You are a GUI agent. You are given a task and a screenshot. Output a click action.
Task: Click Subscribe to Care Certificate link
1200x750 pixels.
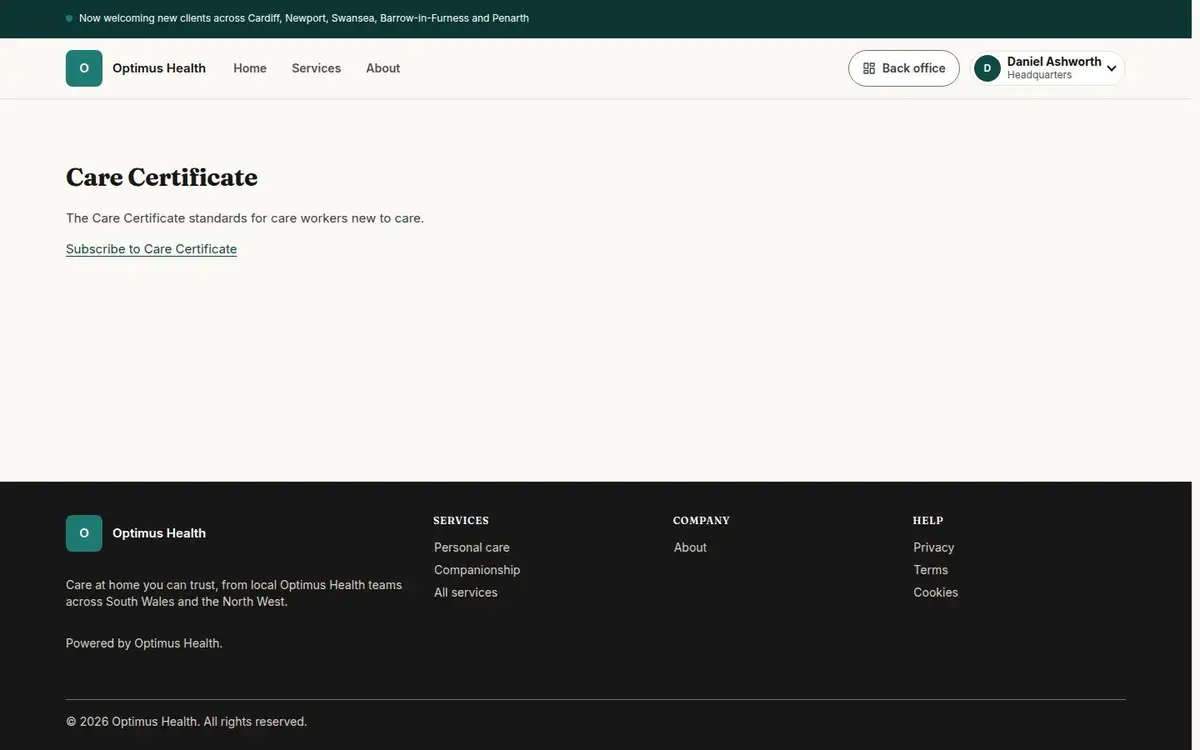(x=151, y=249)
